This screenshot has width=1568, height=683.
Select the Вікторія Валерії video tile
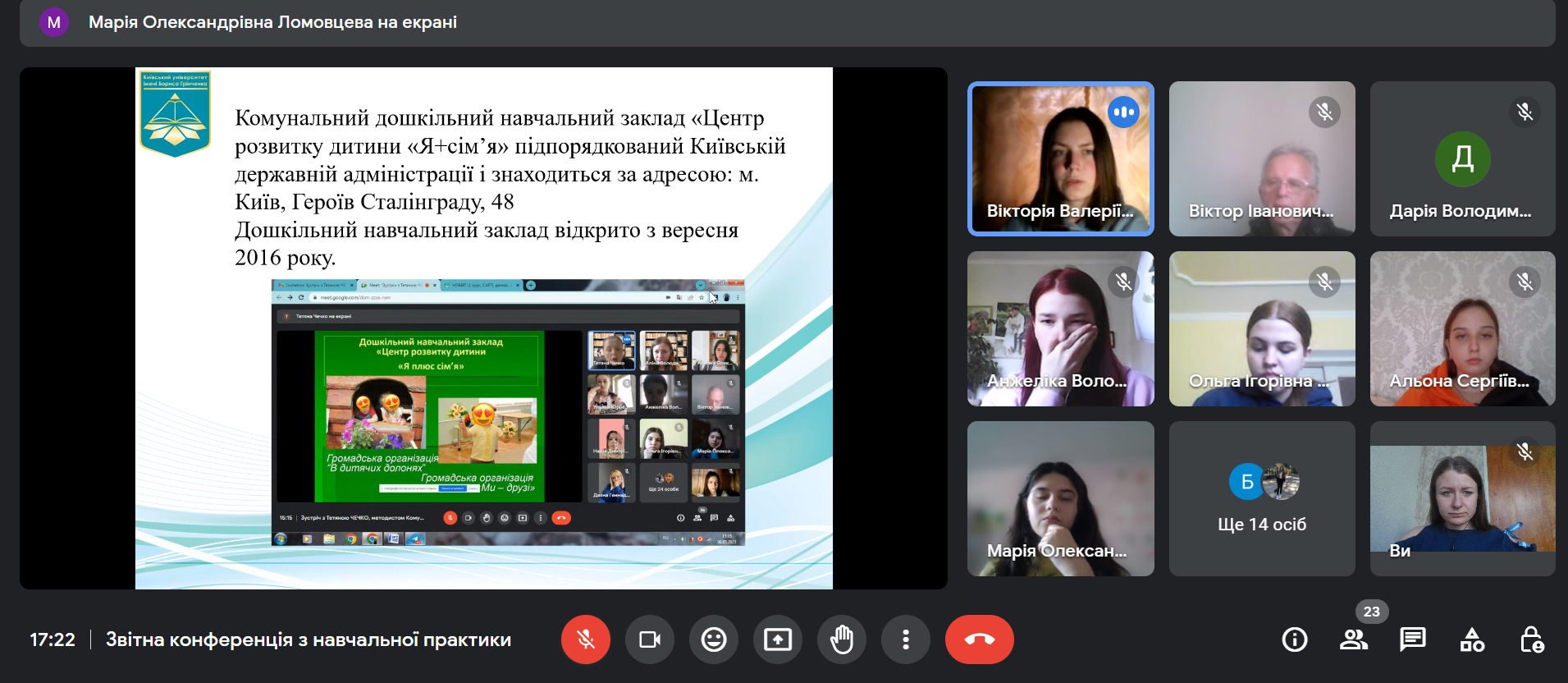1060,158
